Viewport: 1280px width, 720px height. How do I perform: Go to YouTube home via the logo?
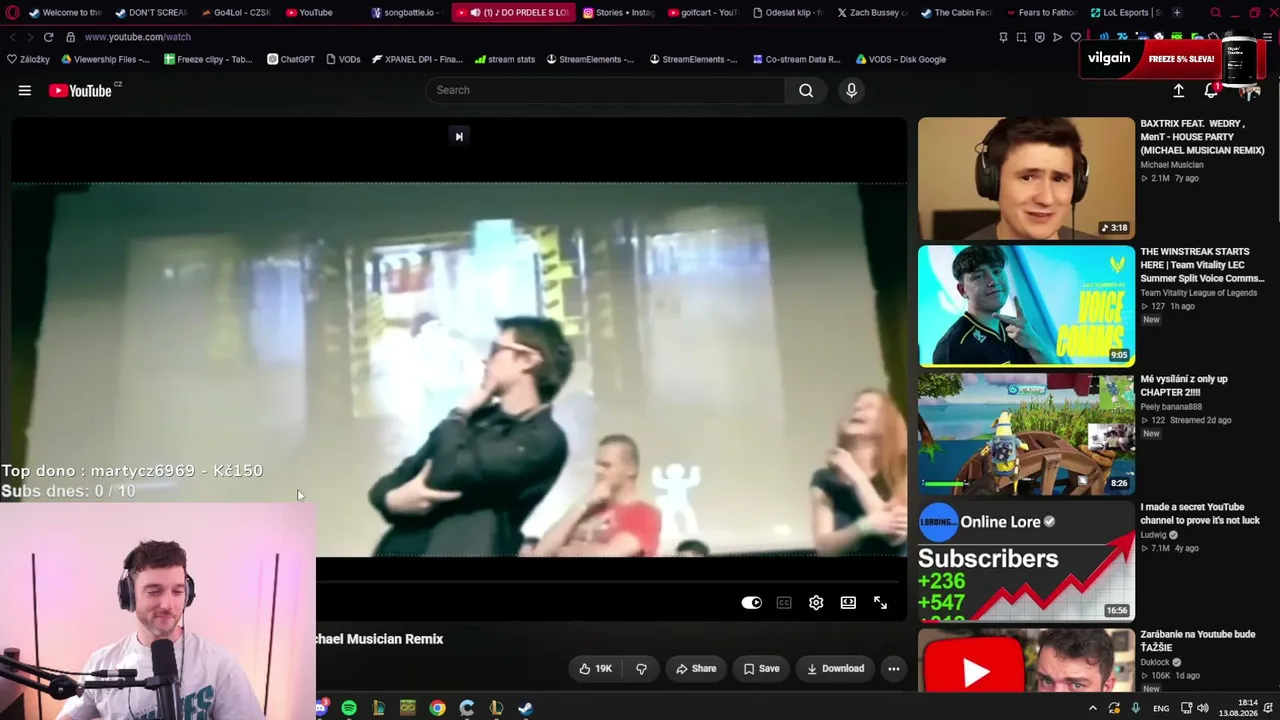pos(80,90)
